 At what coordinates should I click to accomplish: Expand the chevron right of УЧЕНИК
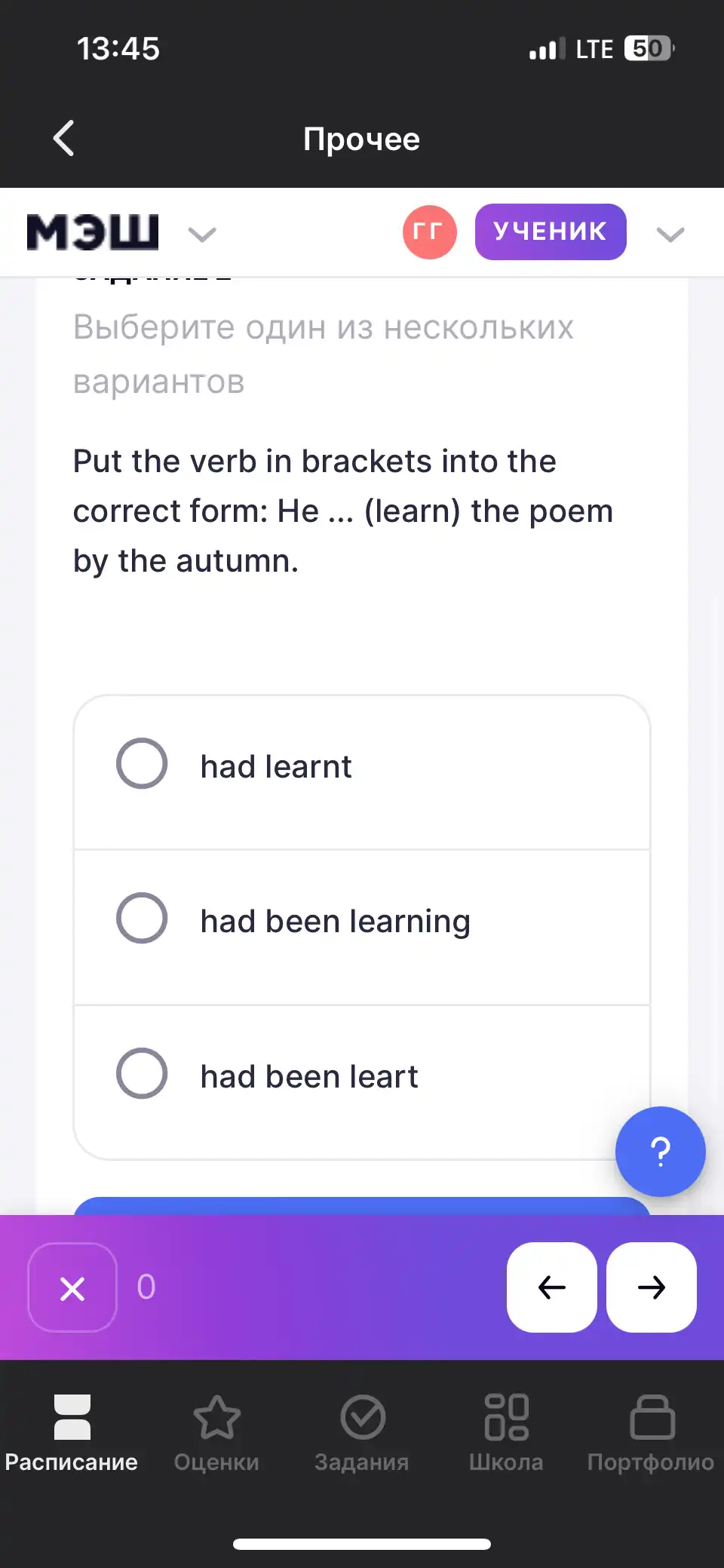tap(670, 235)
